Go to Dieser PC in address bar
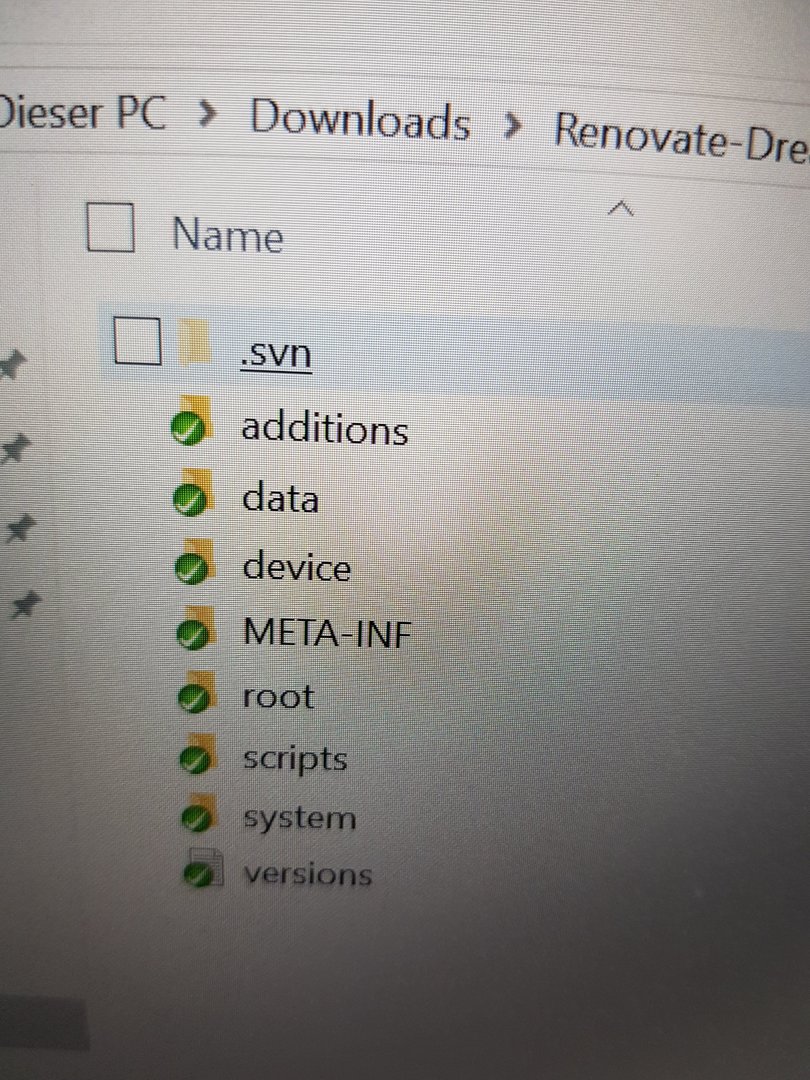The width and height of the screenshot is (810, 1080). click(x=83, y=112)
